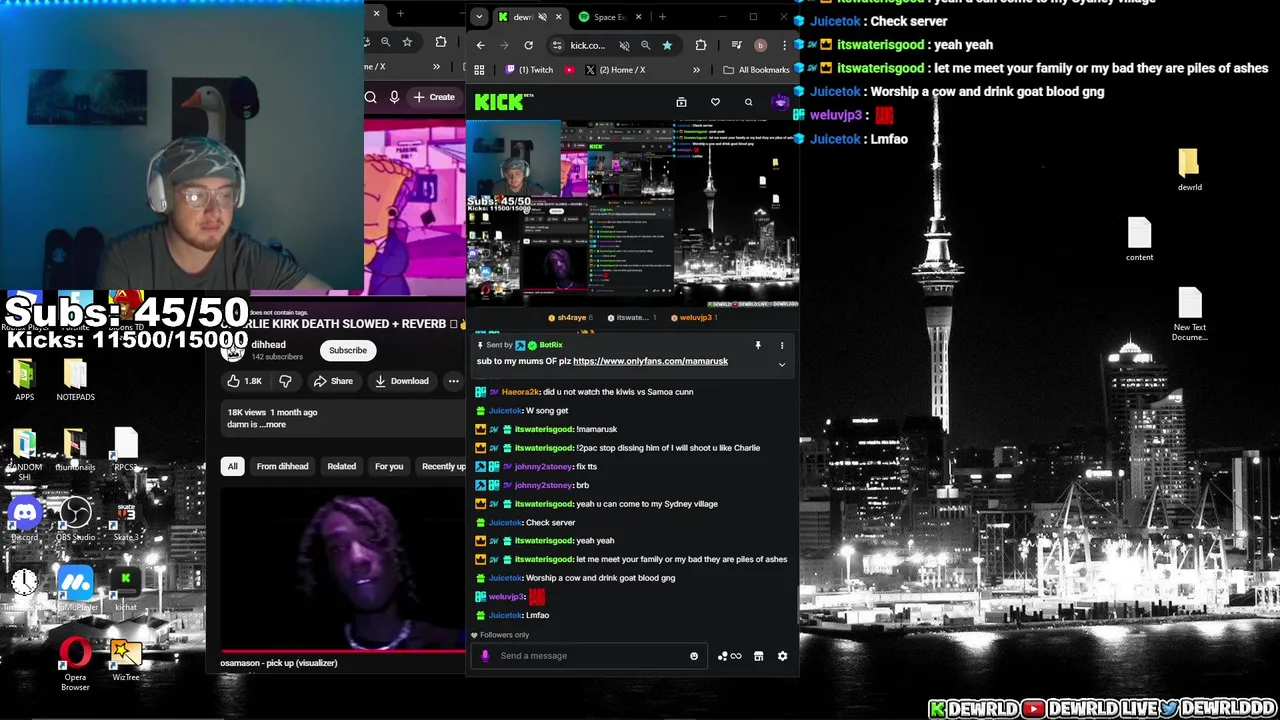Open Kick clips/browse icon in header
Viewport: 1280px width, 720px height.
click(681, 102)
